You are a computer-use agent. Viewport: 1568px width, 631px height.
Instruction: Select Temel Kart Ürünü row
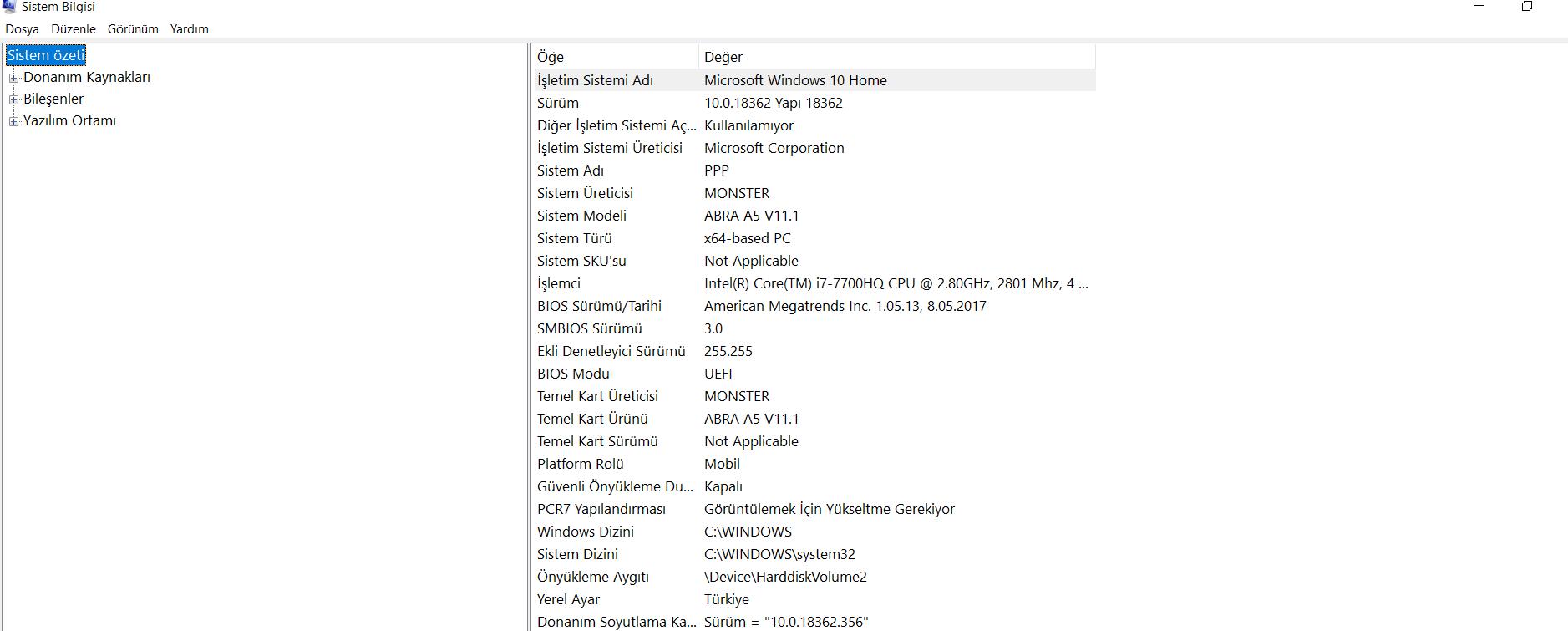pyautogui.click(x=814, y=419)
